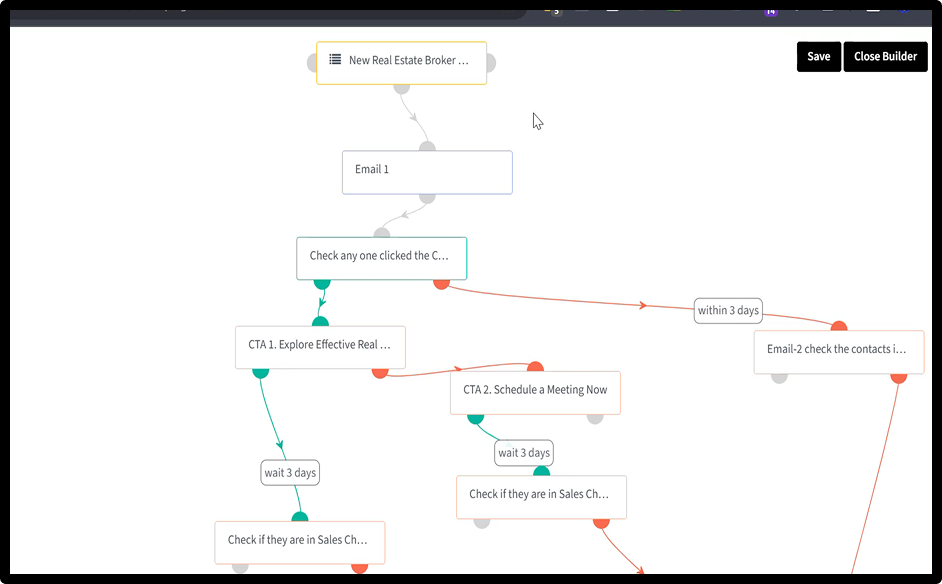
Task: Click the green top connector of the CTA 1 node
Action: (320, 322)
